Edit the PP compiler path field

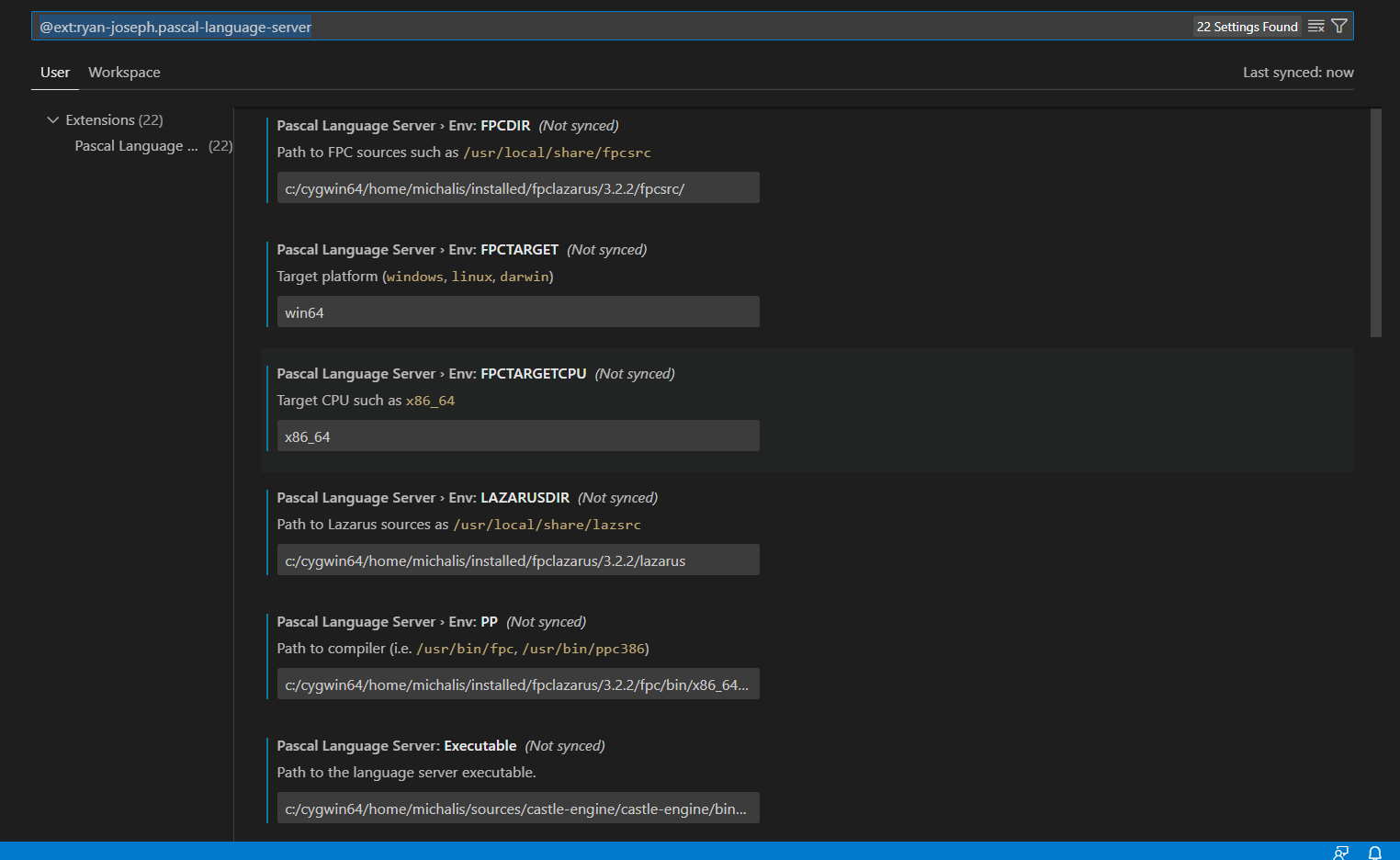(518, 685)
